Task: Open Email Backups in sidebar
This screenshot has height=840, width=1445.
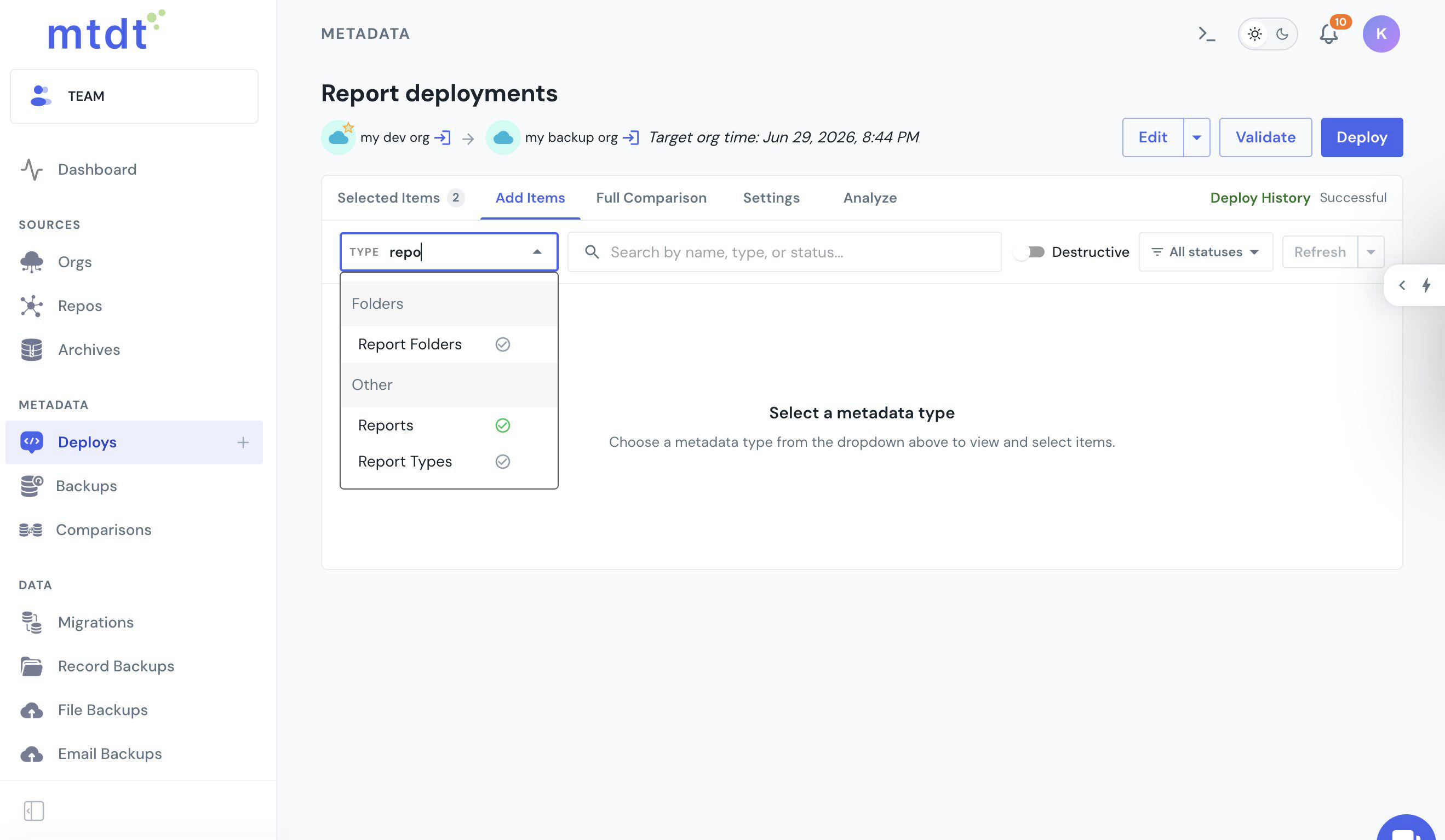Action: (x=110, y=754)
